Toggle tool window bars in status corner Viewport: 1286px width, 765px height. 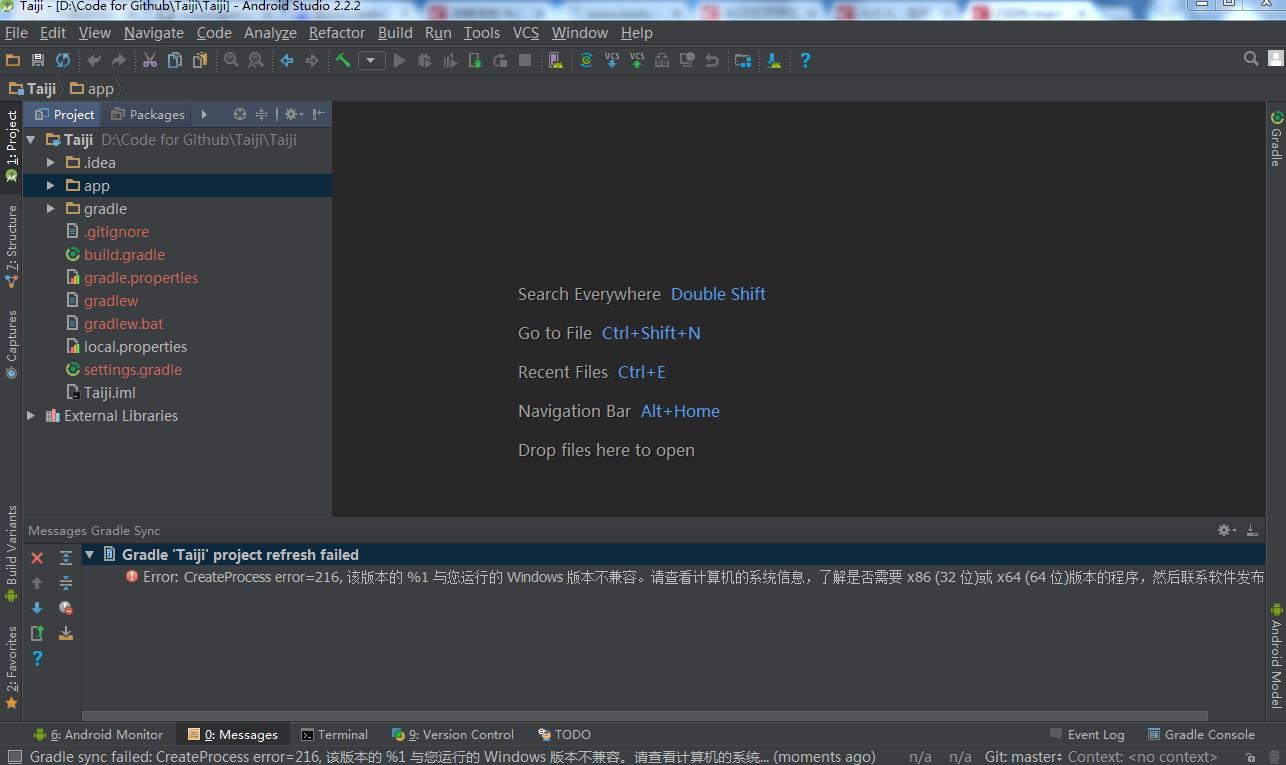[x=14, y=757]
